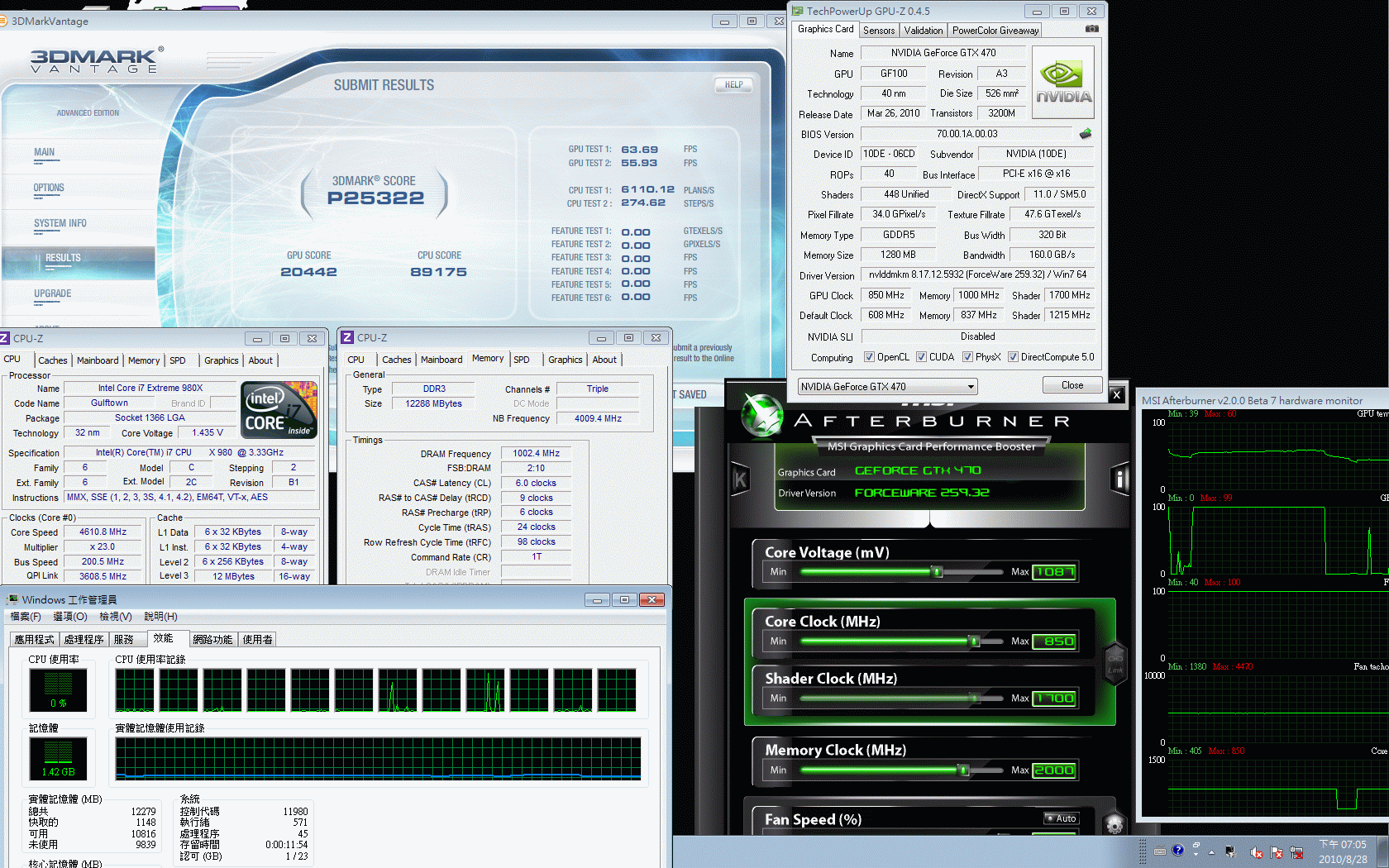Screen dimensions: 1389x868
Task: Open About tab in left CPU-Z window
Action: point(260,360)
